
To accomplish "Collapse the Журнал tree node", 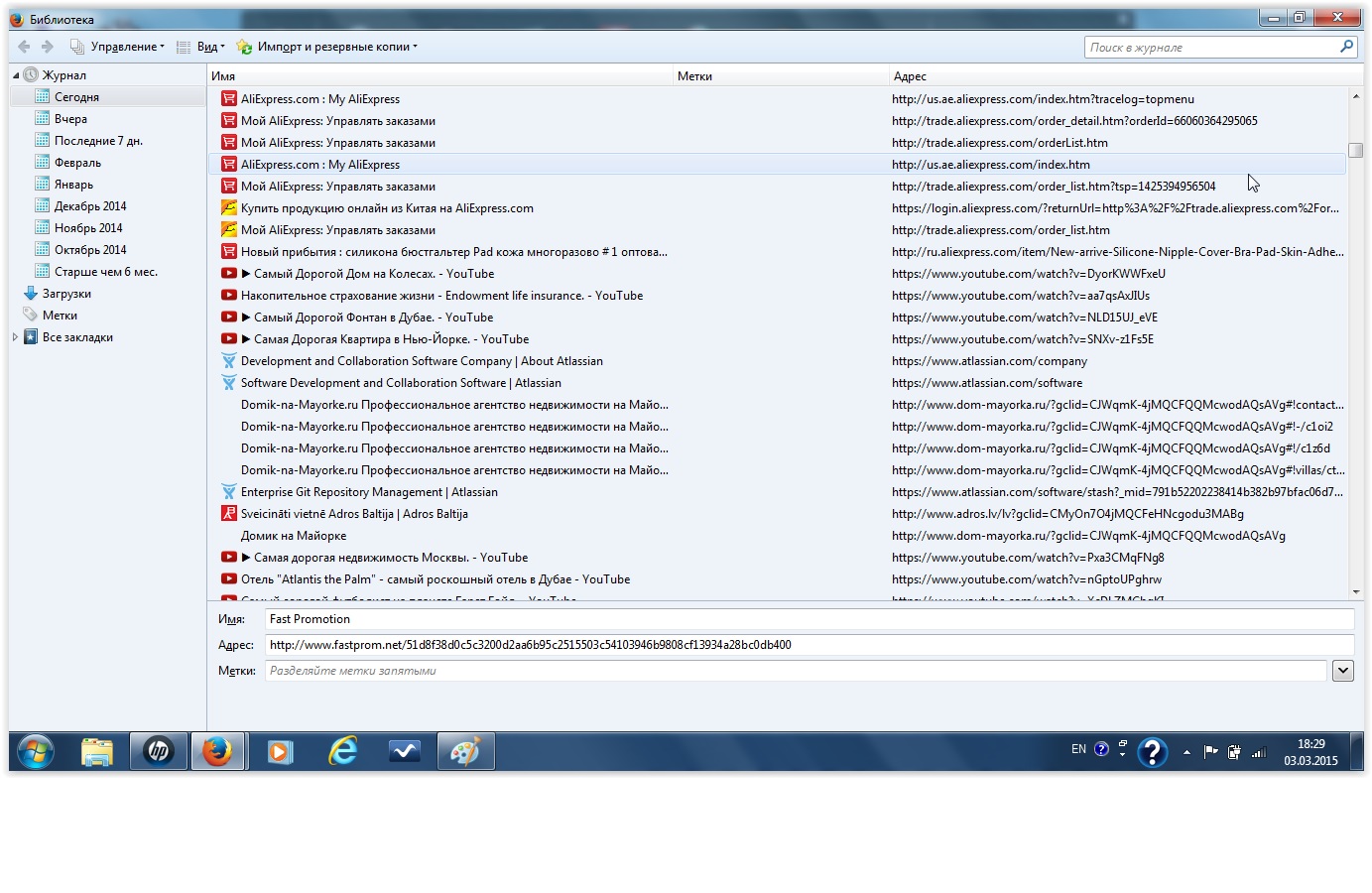I will (x=15, y=75).
